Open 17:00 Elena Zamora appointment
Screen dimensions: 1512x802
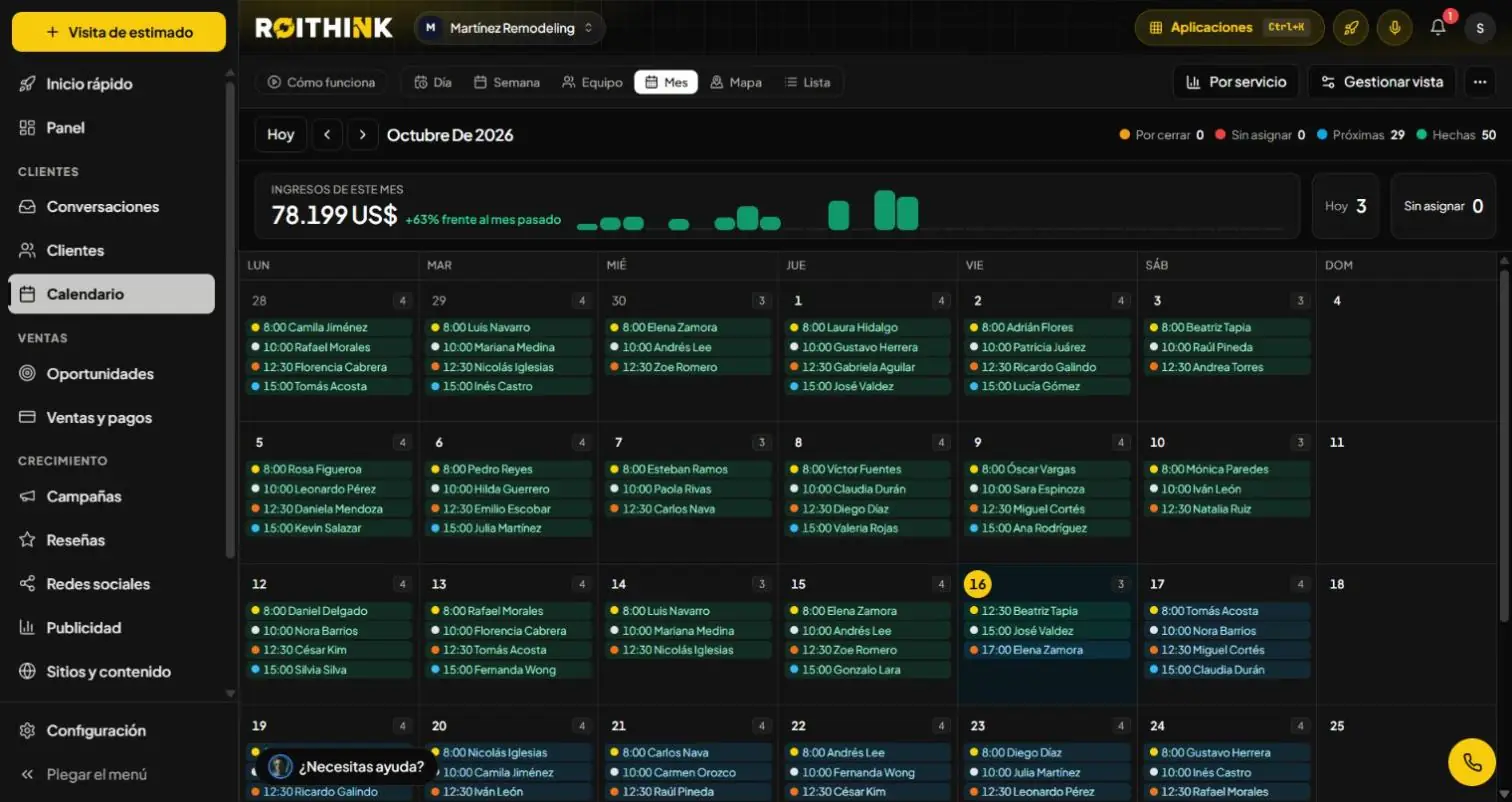tap(1048, 650)
